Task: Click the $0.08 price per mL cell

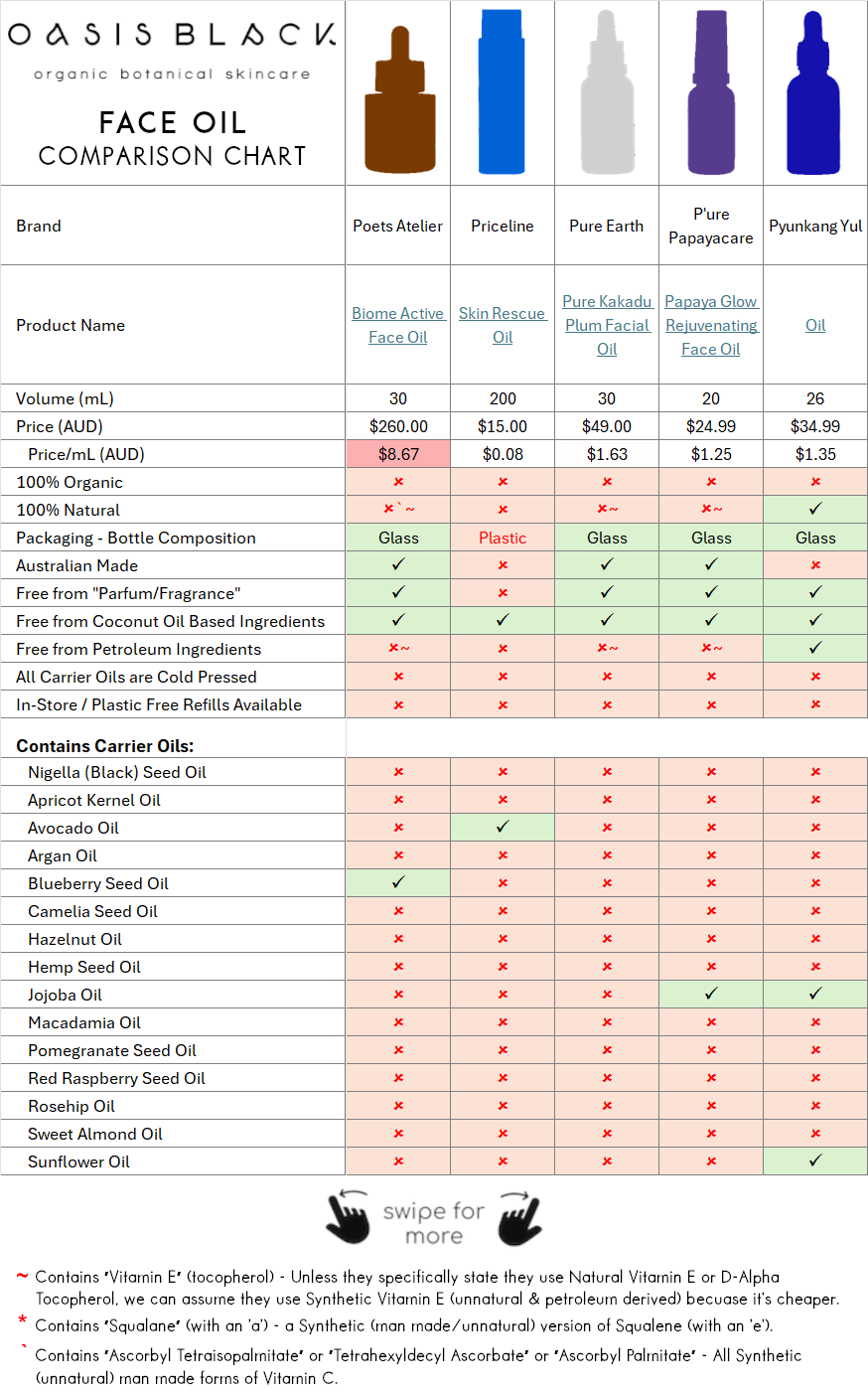Action: tap(503, 454)
